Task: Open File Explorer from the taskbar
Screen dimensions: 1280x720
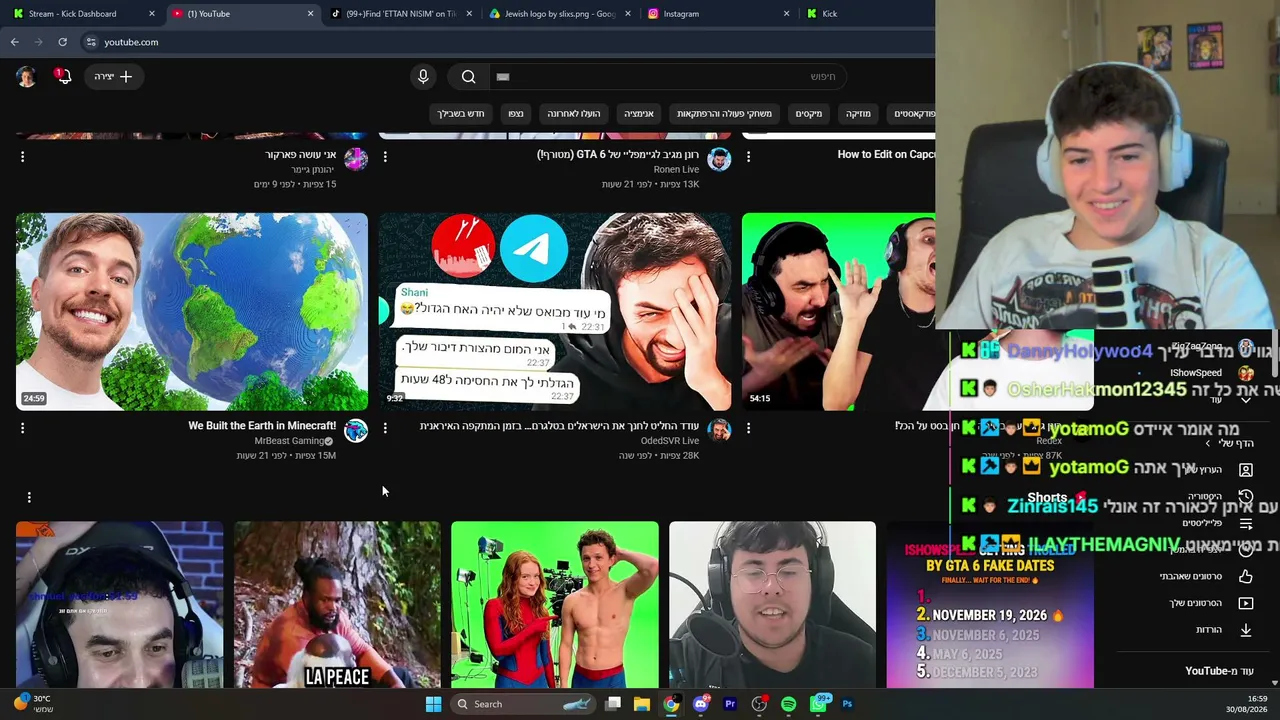Action: [642, 704]
